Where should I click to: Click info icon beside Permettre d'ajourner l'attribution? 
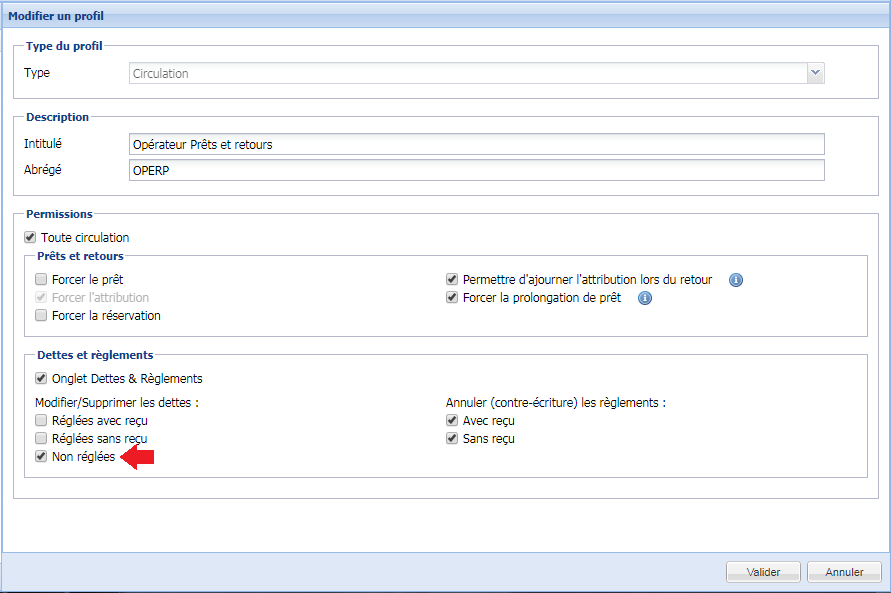pyautogui.click(x=735, y=280)
